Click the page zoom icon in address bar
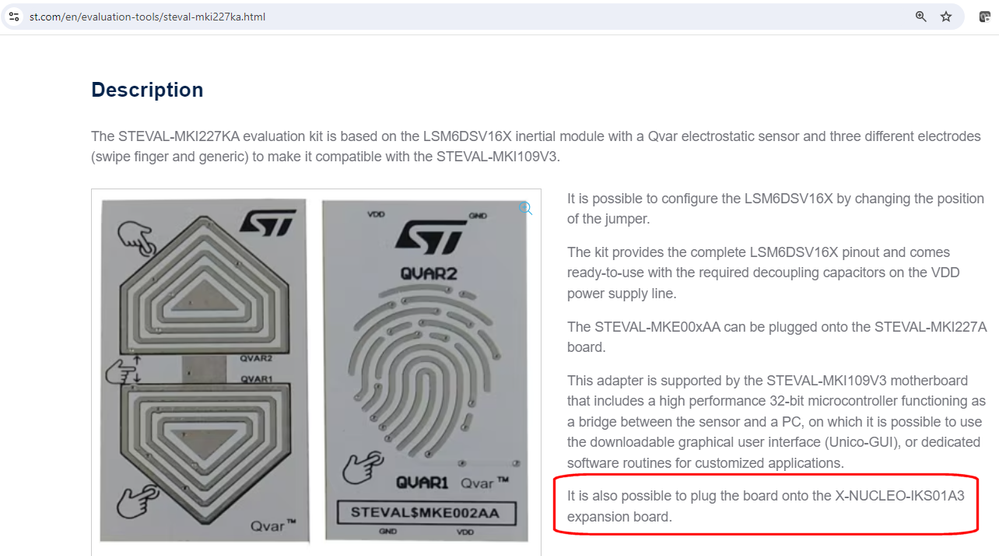The height and width of the screenshot is (556, 999). (921, 17)
